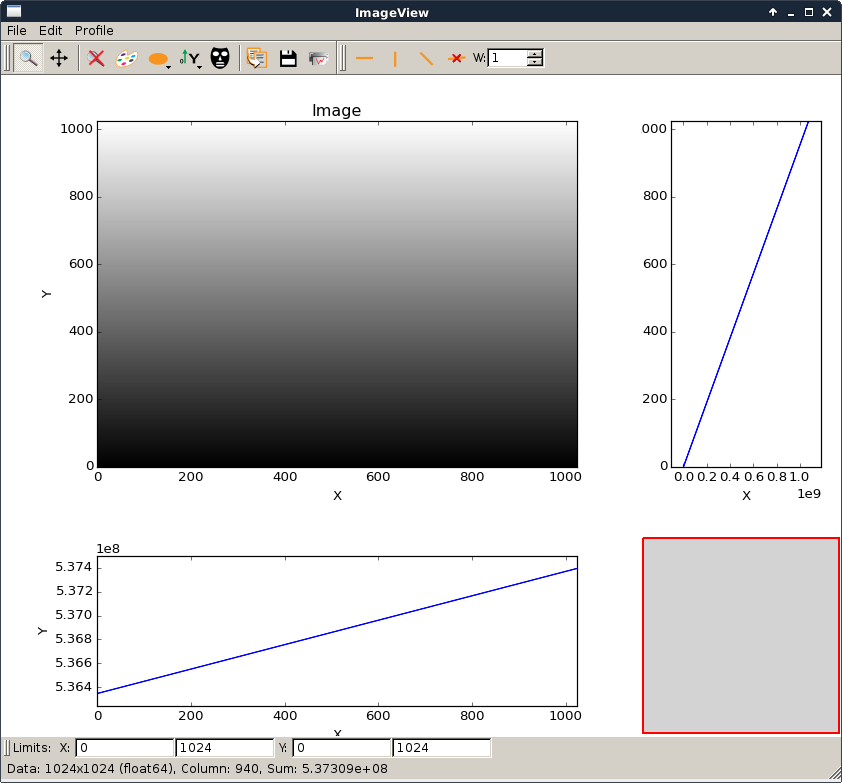Click the red X reset zoom icon
This screenshot has width=842, height=783.
(x=96, y=58)
